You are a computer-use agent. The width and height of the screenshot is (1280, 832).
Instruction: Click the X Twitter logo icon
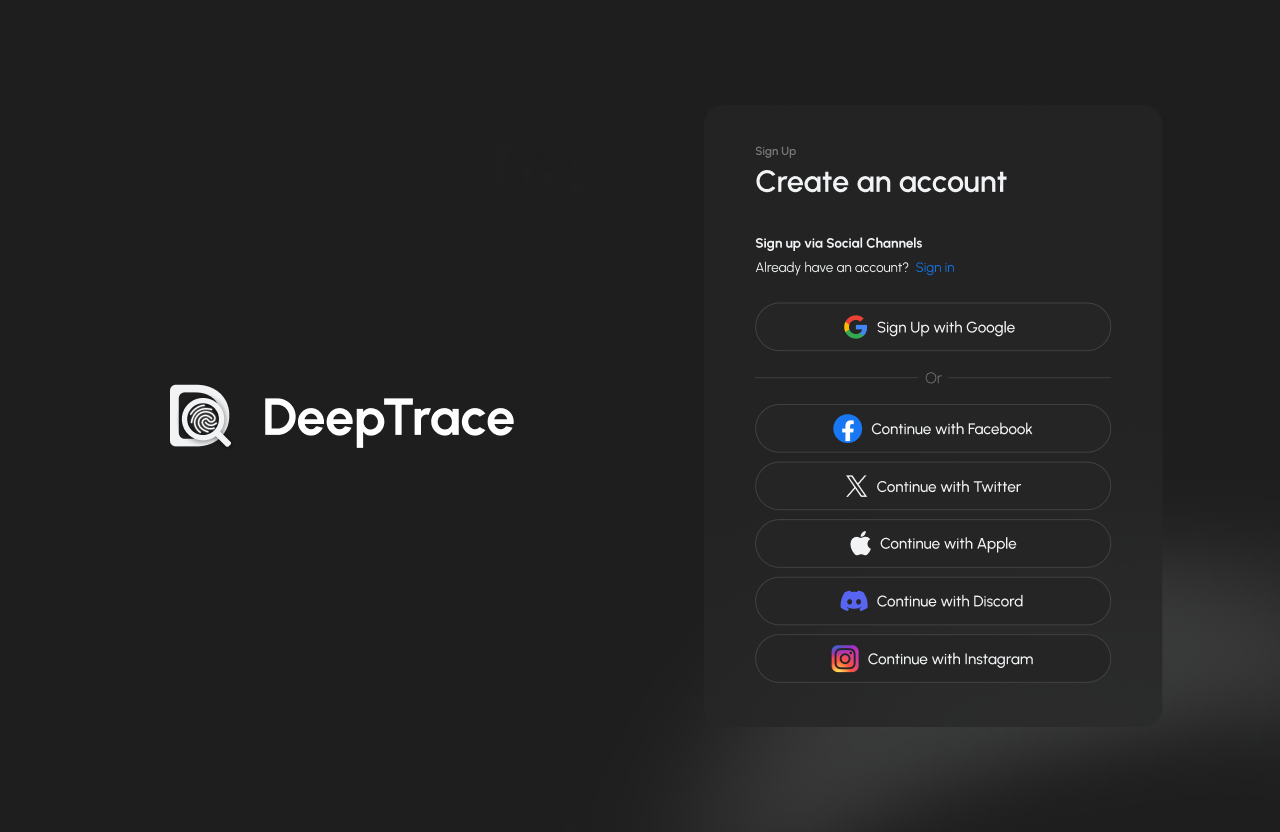[856, 487]
